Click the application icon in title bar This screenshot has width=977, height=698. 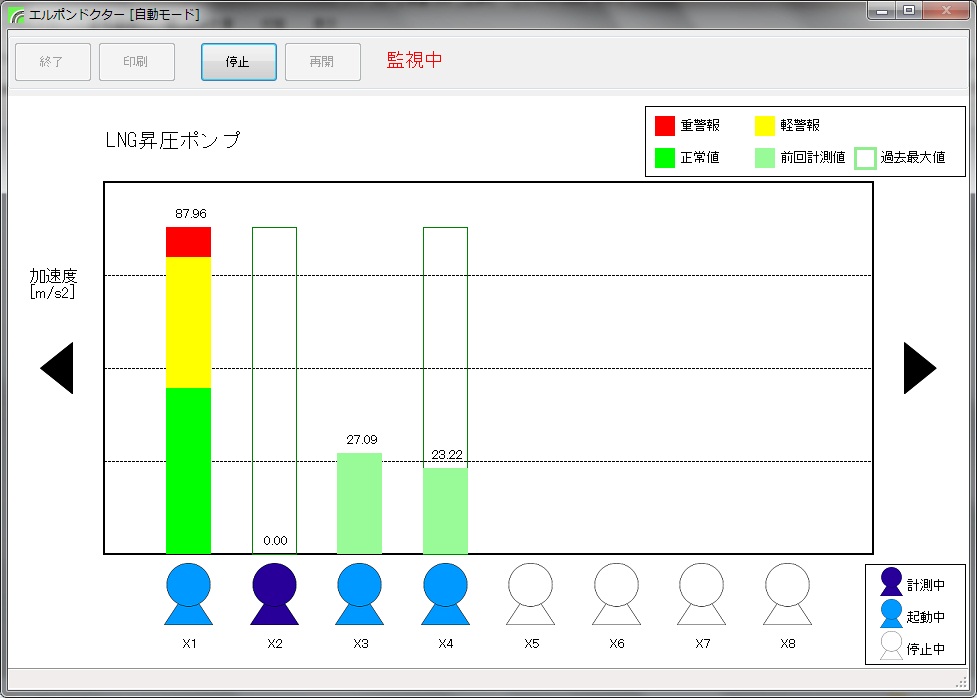coord(17,15)
